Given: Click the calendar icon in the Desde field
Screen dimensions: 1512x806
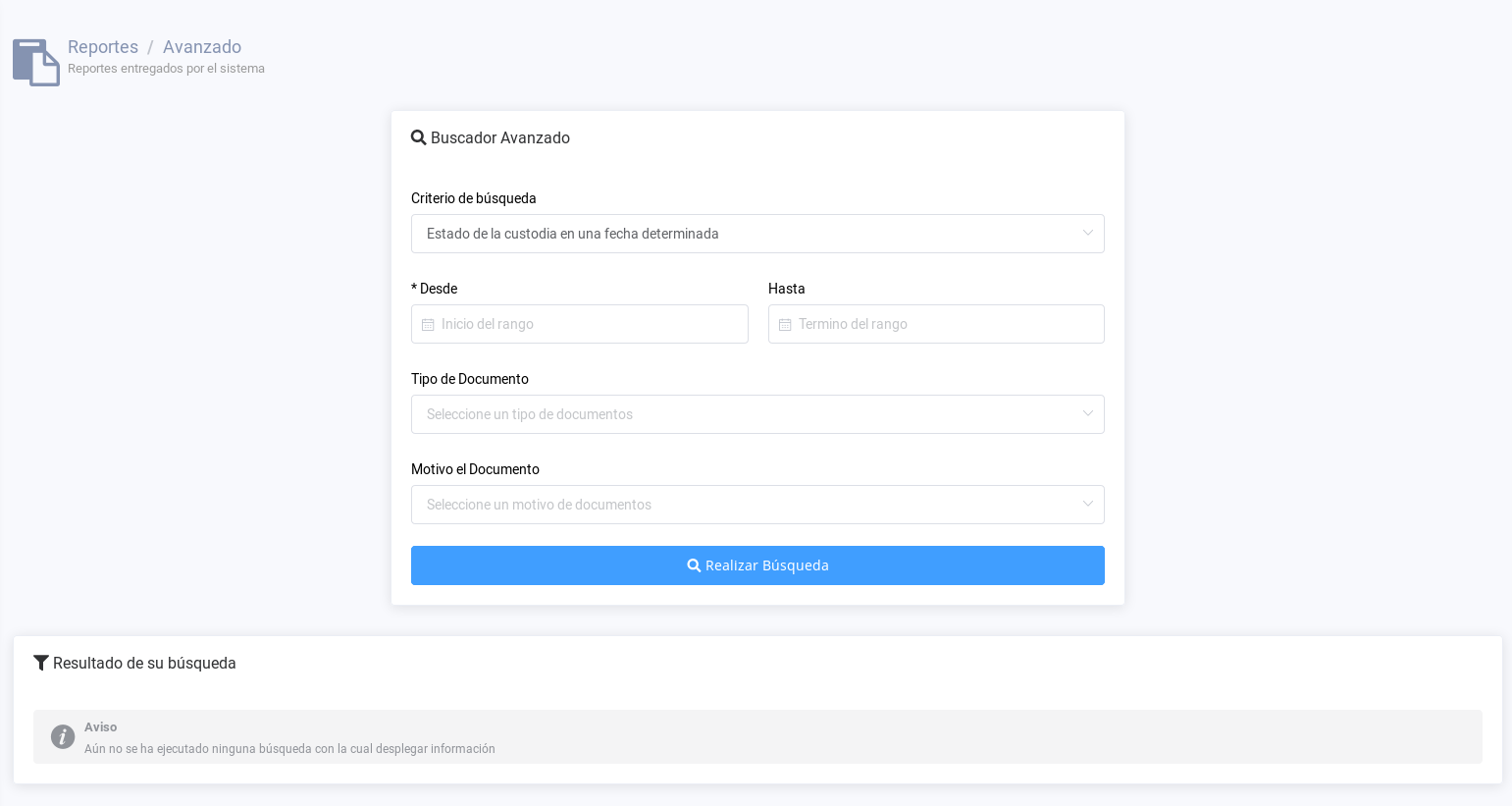Looking at the screenshot, I should 428,325.
